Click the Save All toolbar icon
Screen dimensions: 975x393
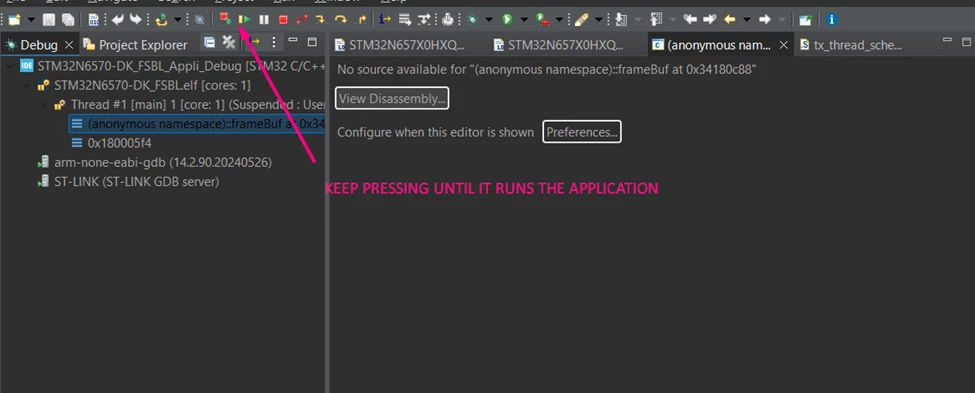point(67,20)
